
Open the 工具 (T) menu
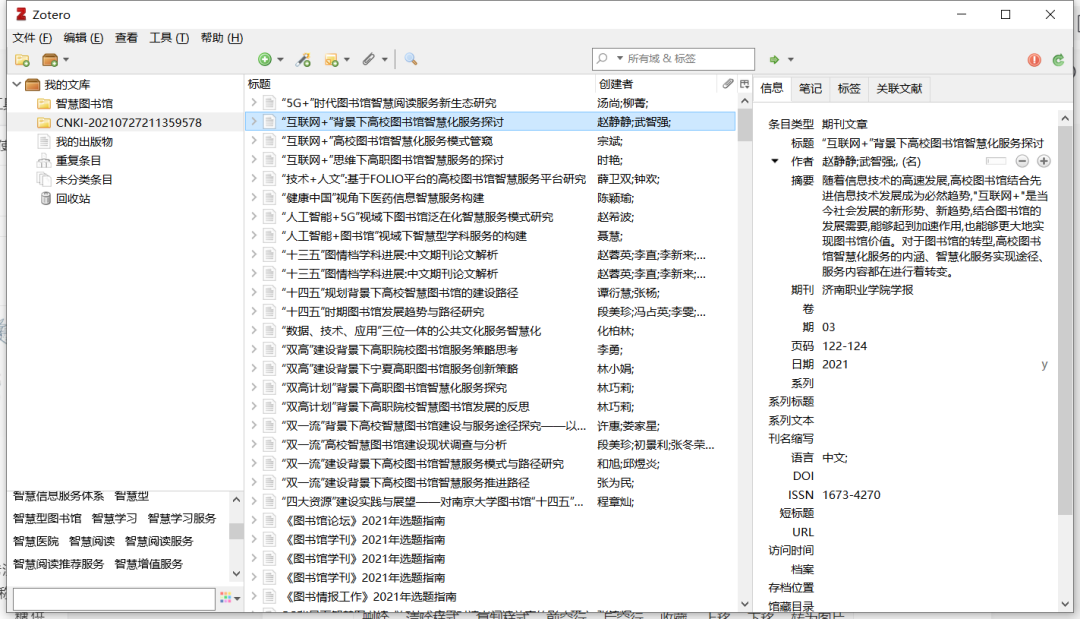(x=169, y=38)
